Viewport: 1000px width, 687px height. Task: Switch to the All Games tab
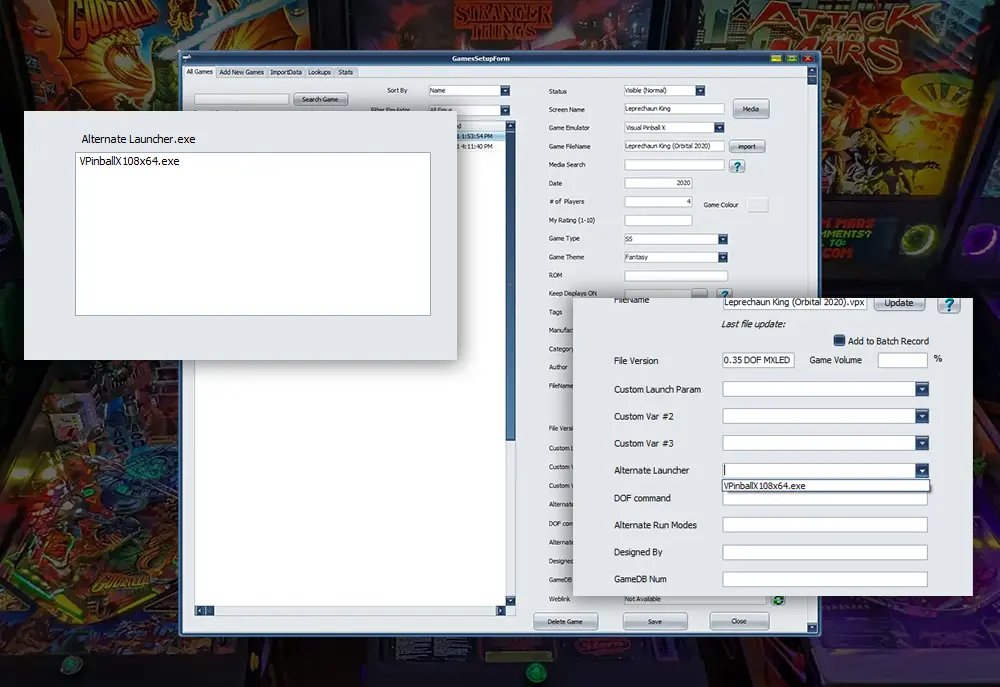coord(200,72)
